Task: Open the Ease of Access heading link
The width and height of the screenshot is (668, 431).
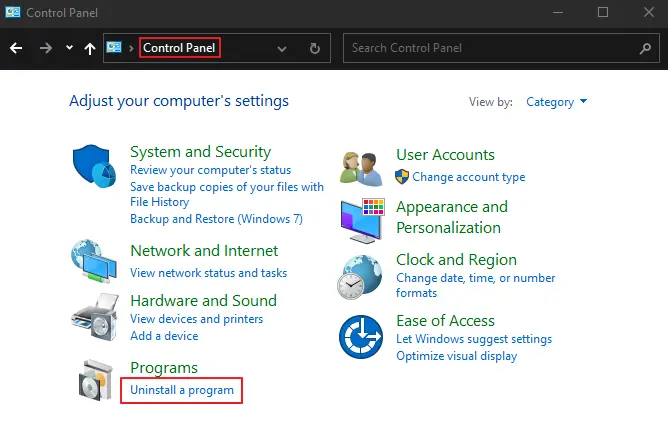Action: [445, 320]
